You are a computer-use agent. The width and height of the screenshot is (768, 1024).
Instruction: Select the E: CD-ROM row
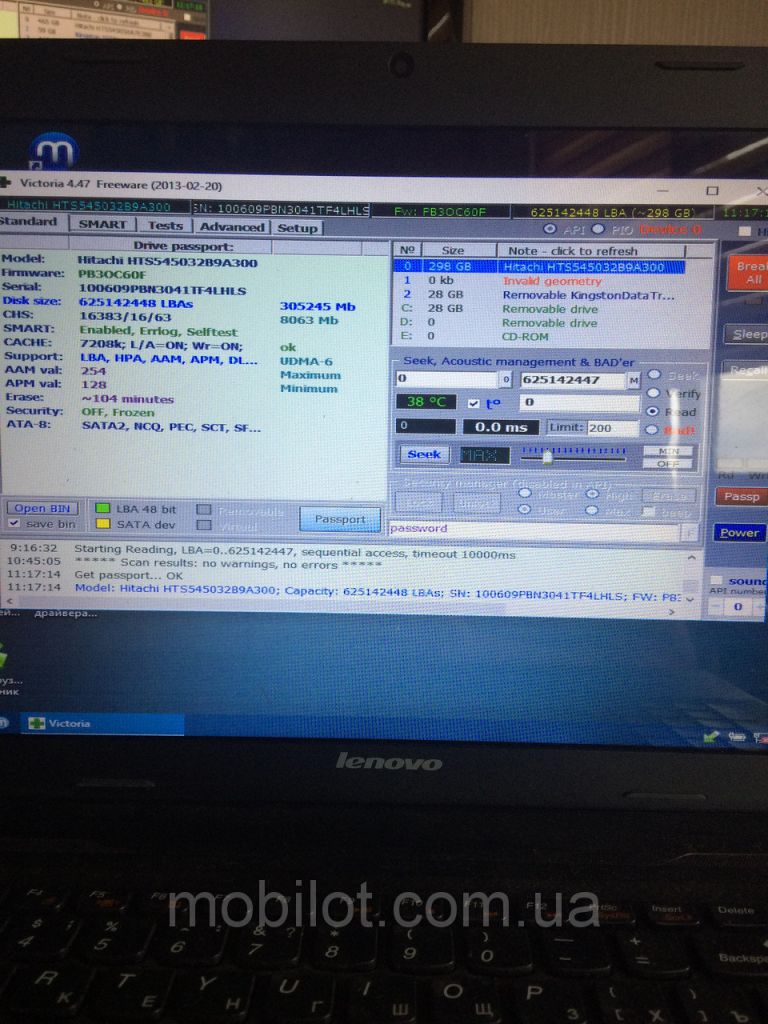[539, 336]
